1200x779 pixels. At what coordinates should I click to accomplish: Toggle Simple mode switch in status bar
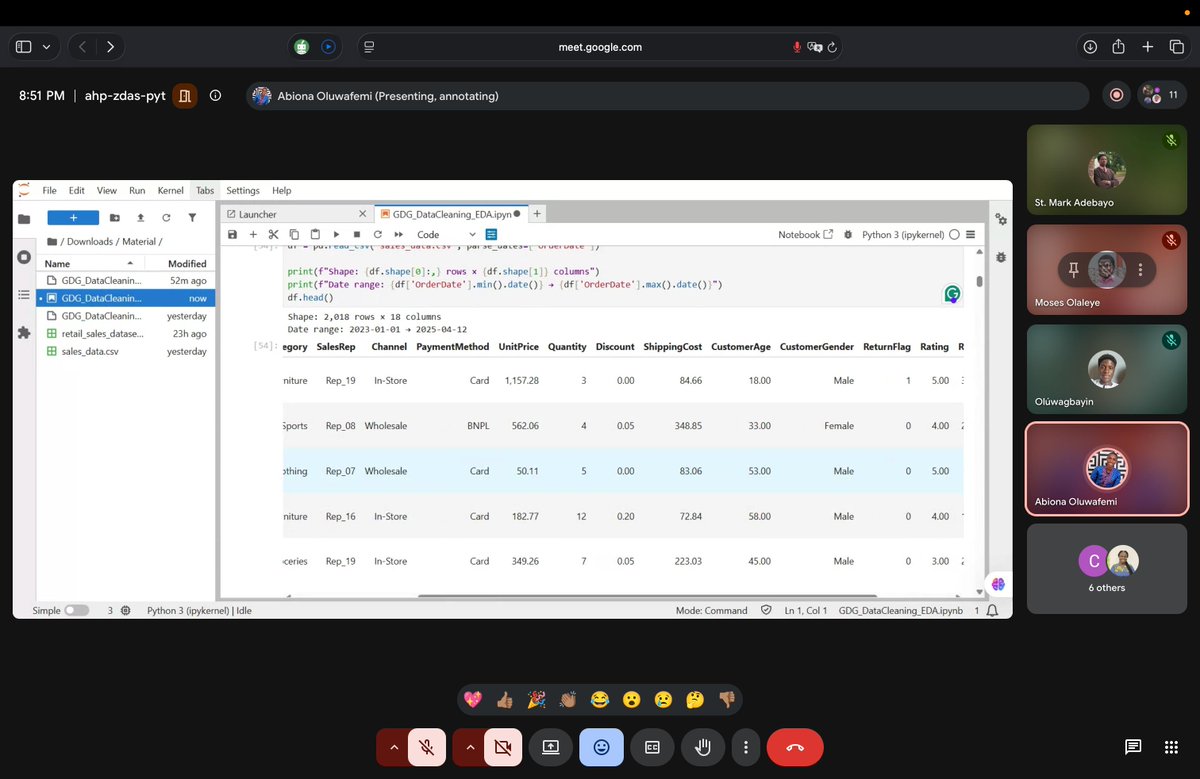pyautogui.click(x=76, y=610)
